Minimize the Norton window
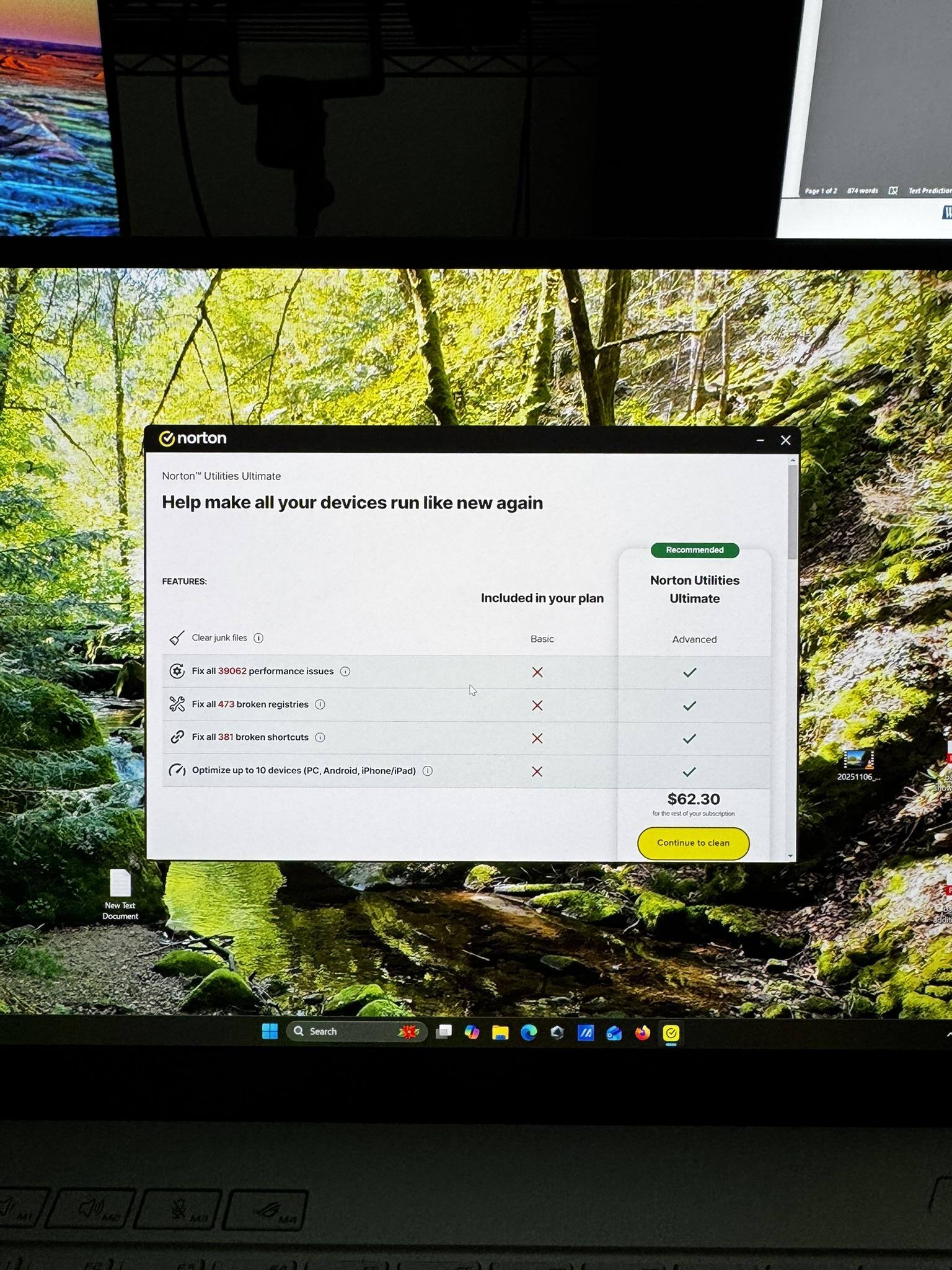Image resolution: width=952 pixels, height=1270 pixels. 760,440
